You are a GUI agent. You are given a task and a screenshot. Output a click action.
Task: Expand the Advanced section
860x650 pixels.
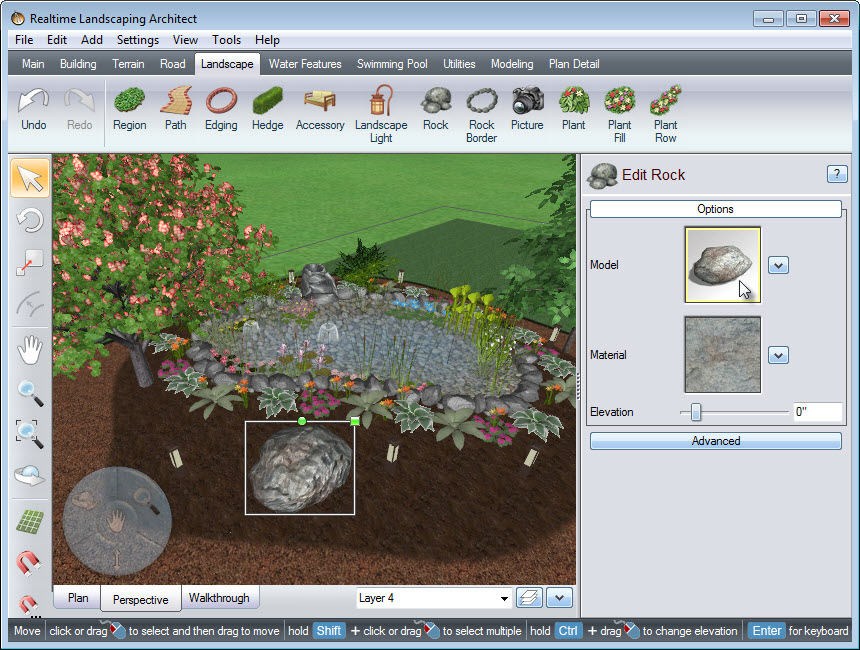point(715,441)
